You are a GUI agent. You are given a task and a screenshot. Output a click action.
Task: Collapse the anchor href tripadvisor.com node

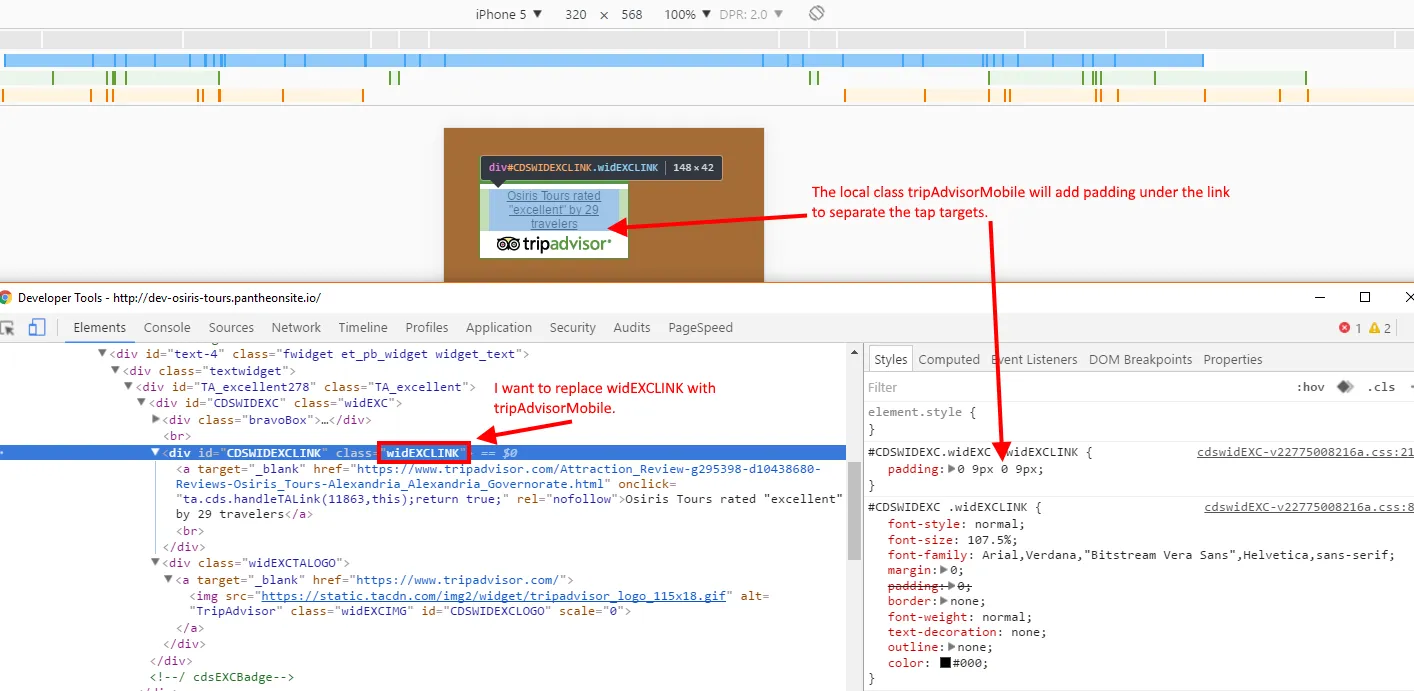point(168,579)
